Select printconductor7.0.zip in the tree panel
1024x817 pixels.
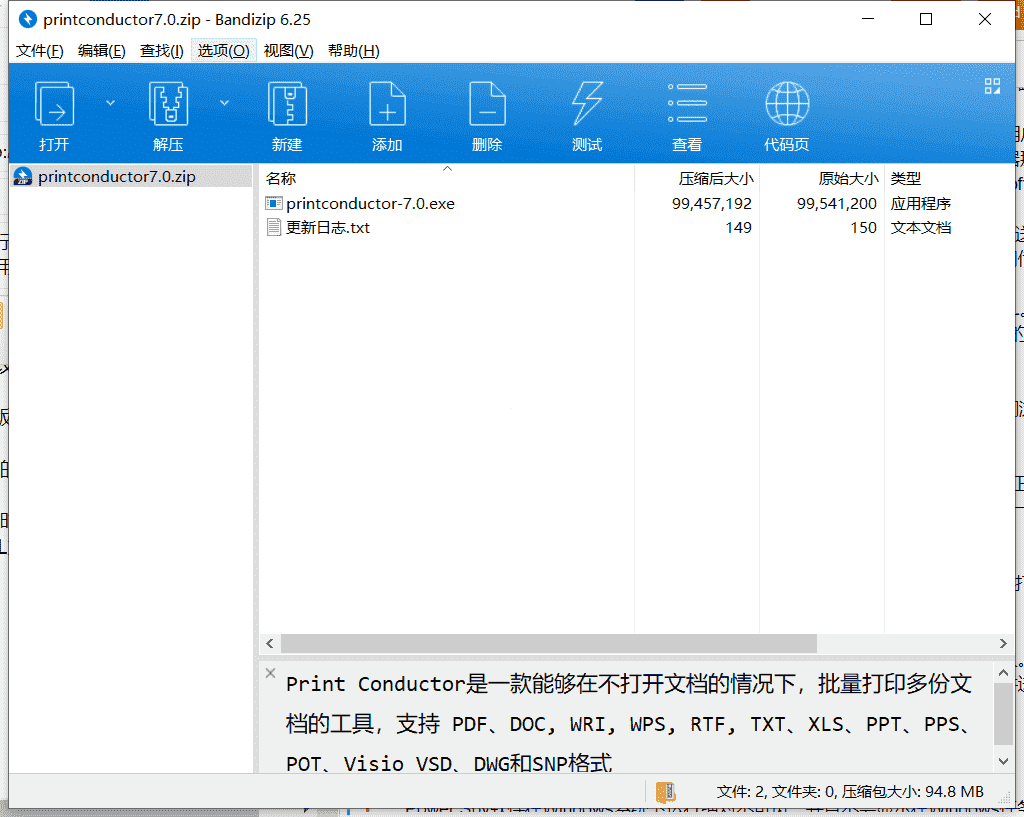coord(131,176)
